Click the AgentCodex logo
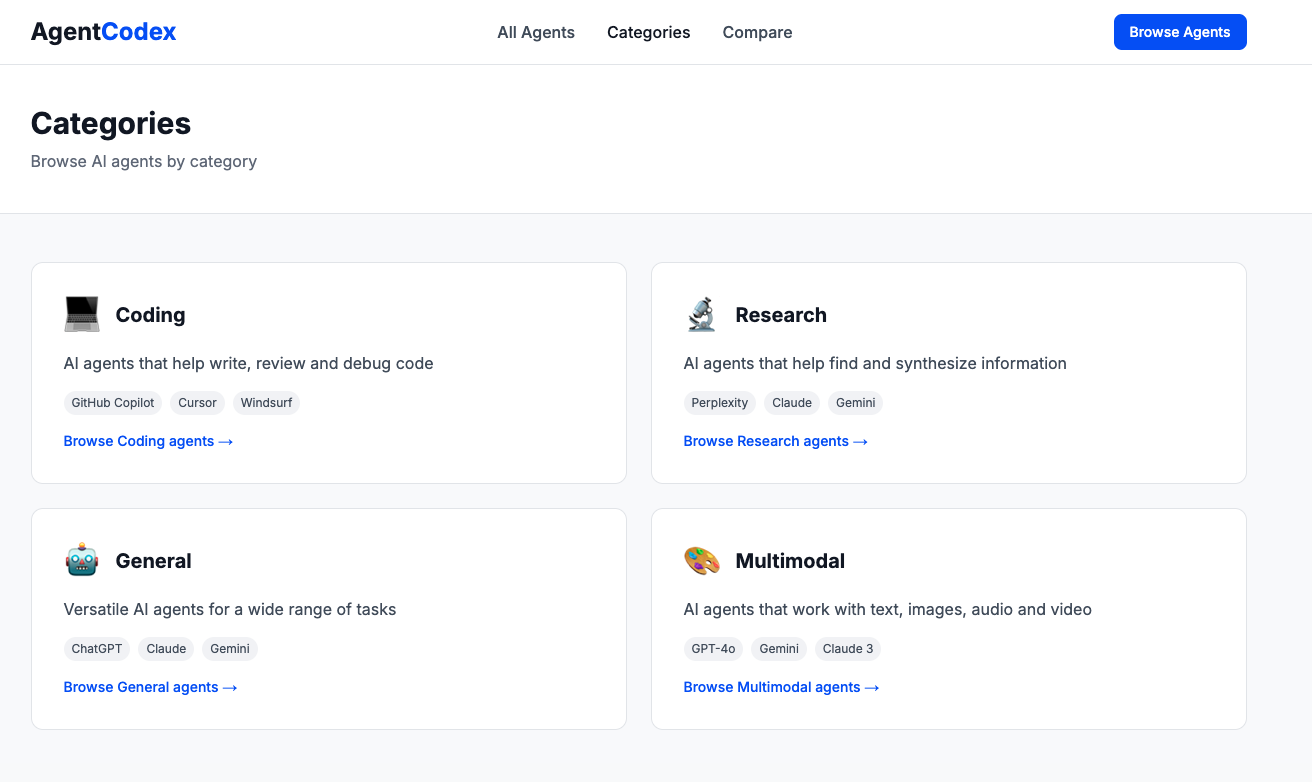Screen dimensions: 1312x782 [103, 31]
